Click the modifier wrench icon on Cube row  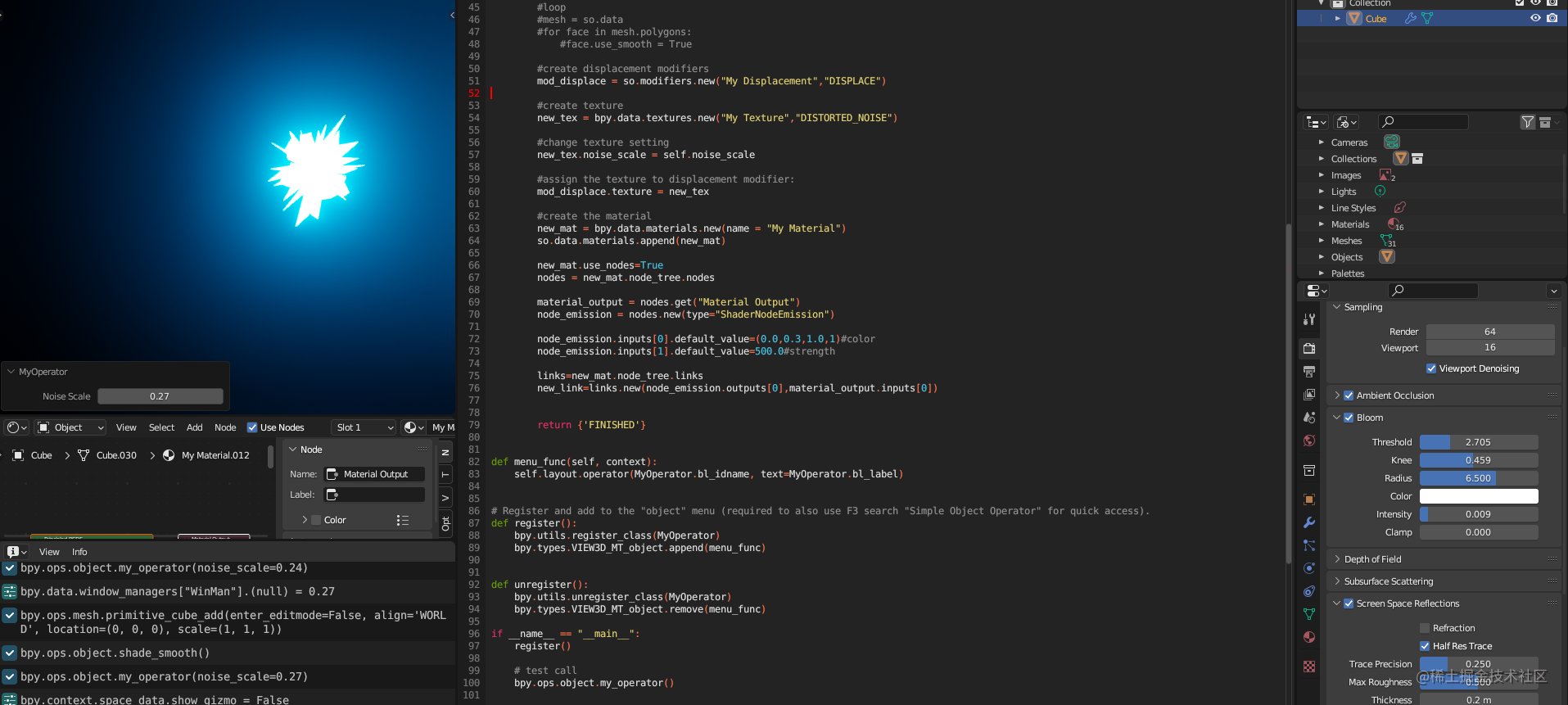1411,18
